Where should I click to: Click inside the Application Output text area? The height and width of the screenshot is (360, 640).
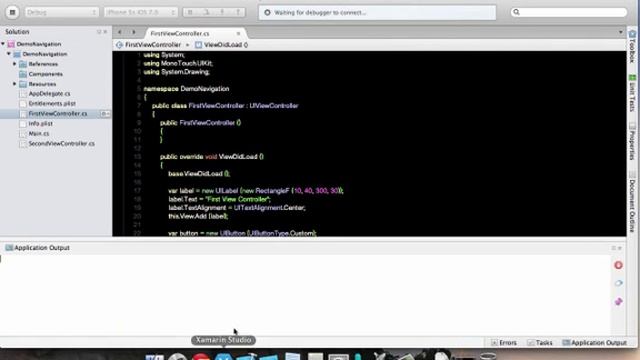pyautogui.click(x=305, y=295)
